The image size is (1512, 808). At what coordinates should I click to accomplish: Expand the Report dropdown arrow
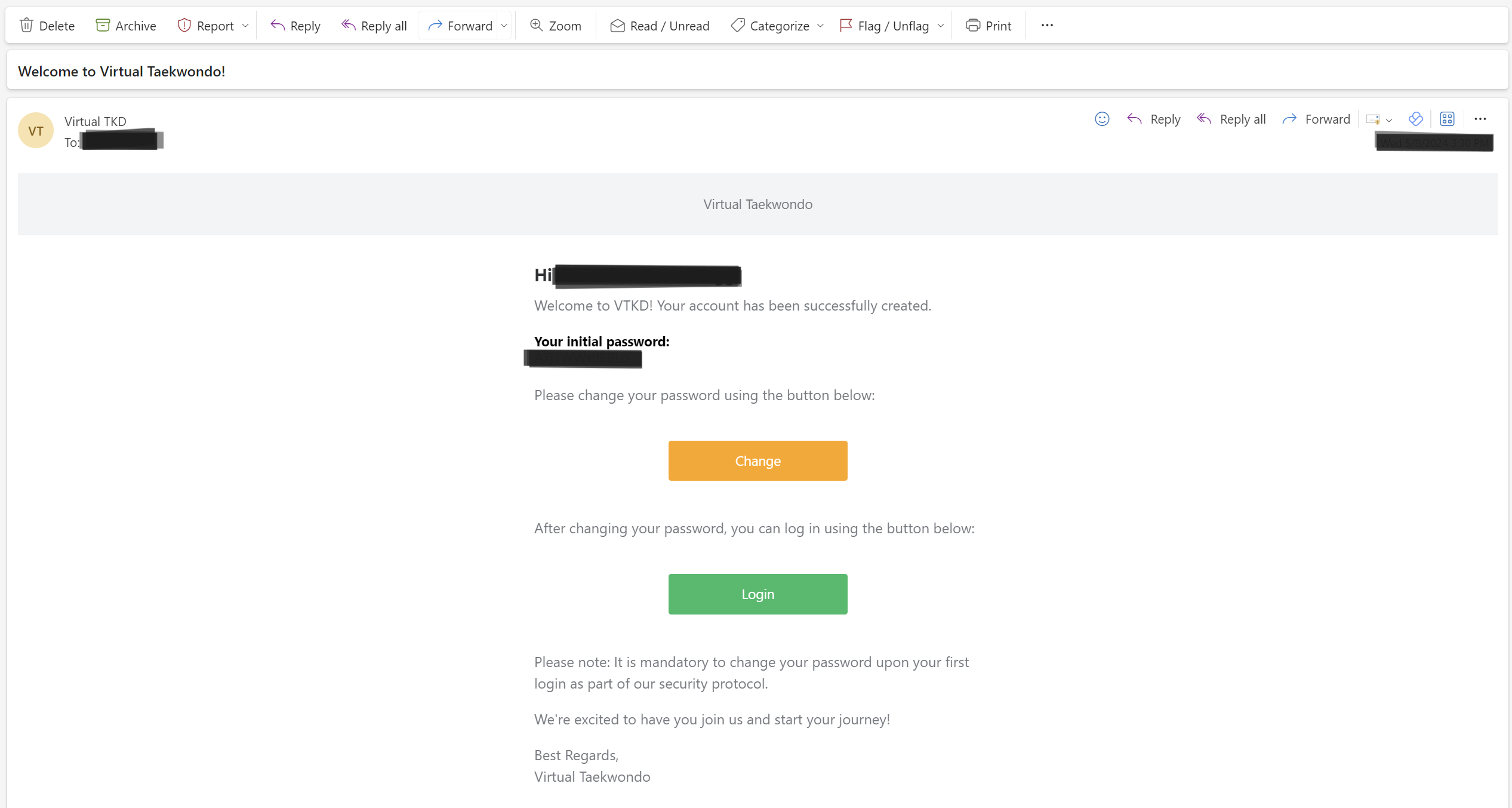[x=245, y=26]
